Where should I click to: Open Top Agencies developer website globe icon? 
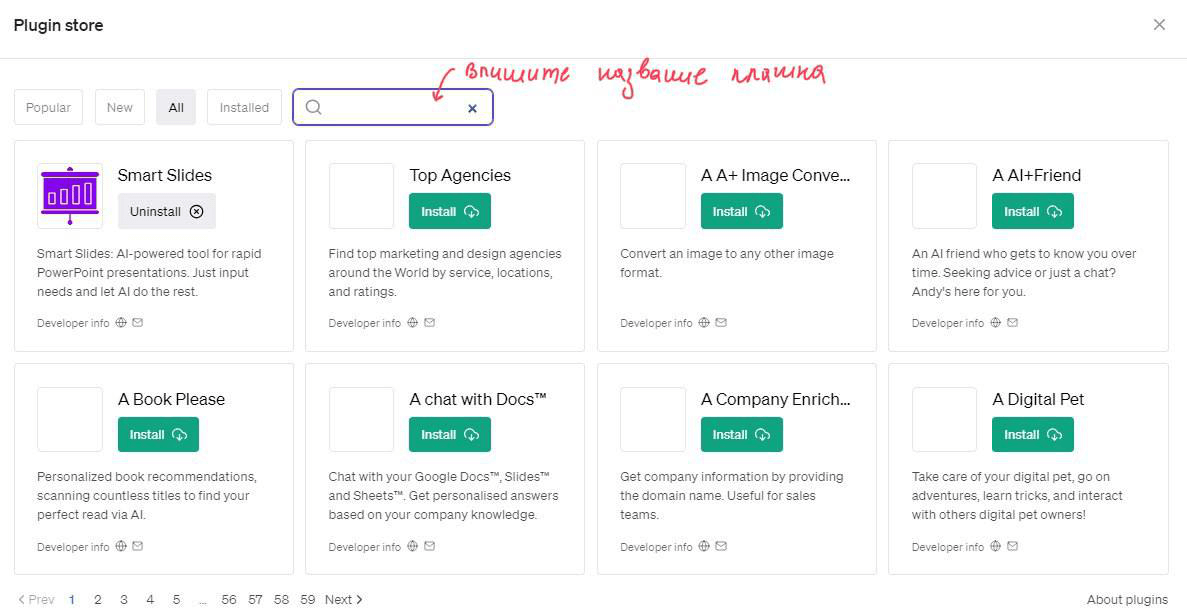click(413, 323)
